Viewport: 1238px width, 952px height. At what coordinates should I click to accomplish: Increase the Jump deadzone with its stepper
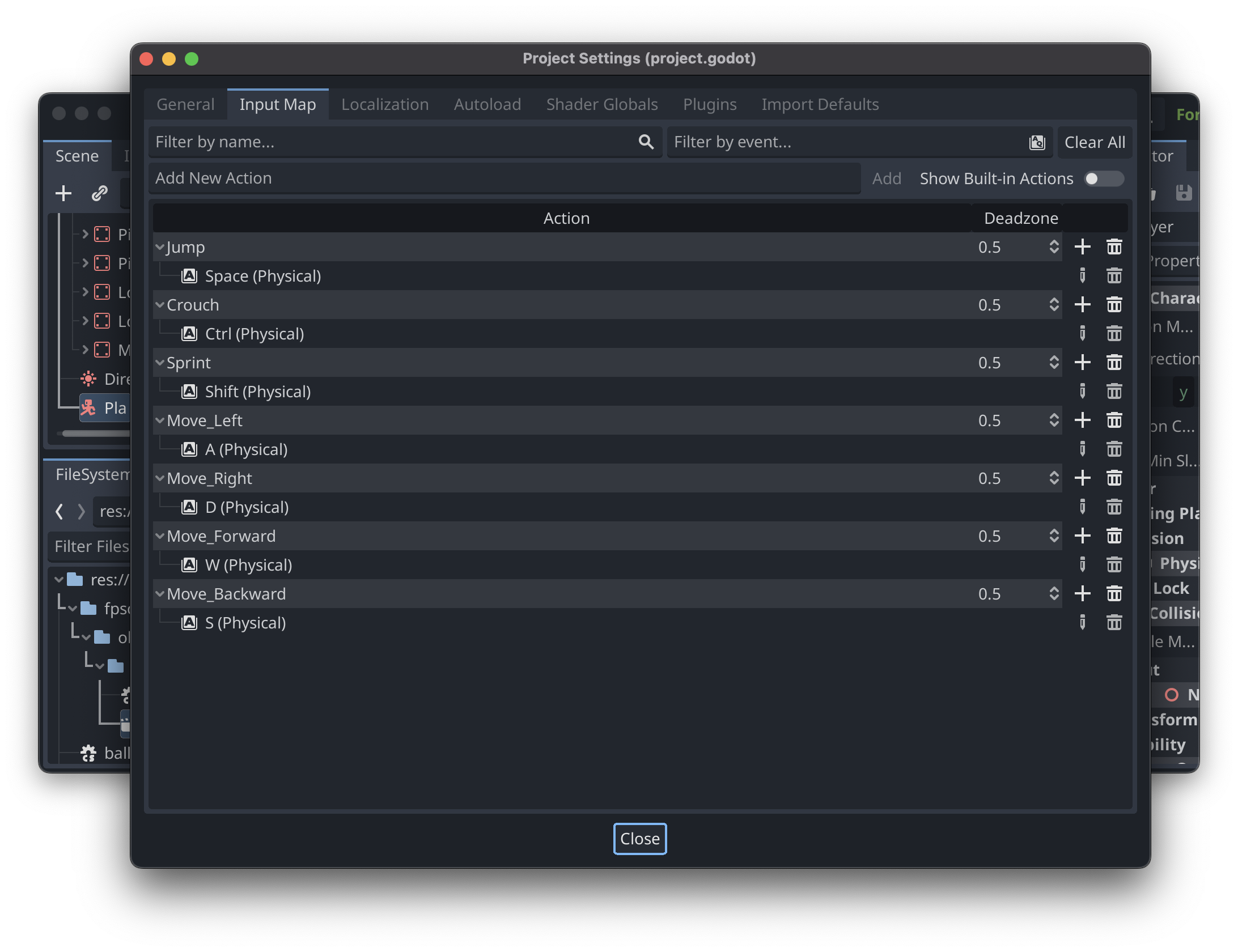pyautogui.click(x=1054, y=243)
